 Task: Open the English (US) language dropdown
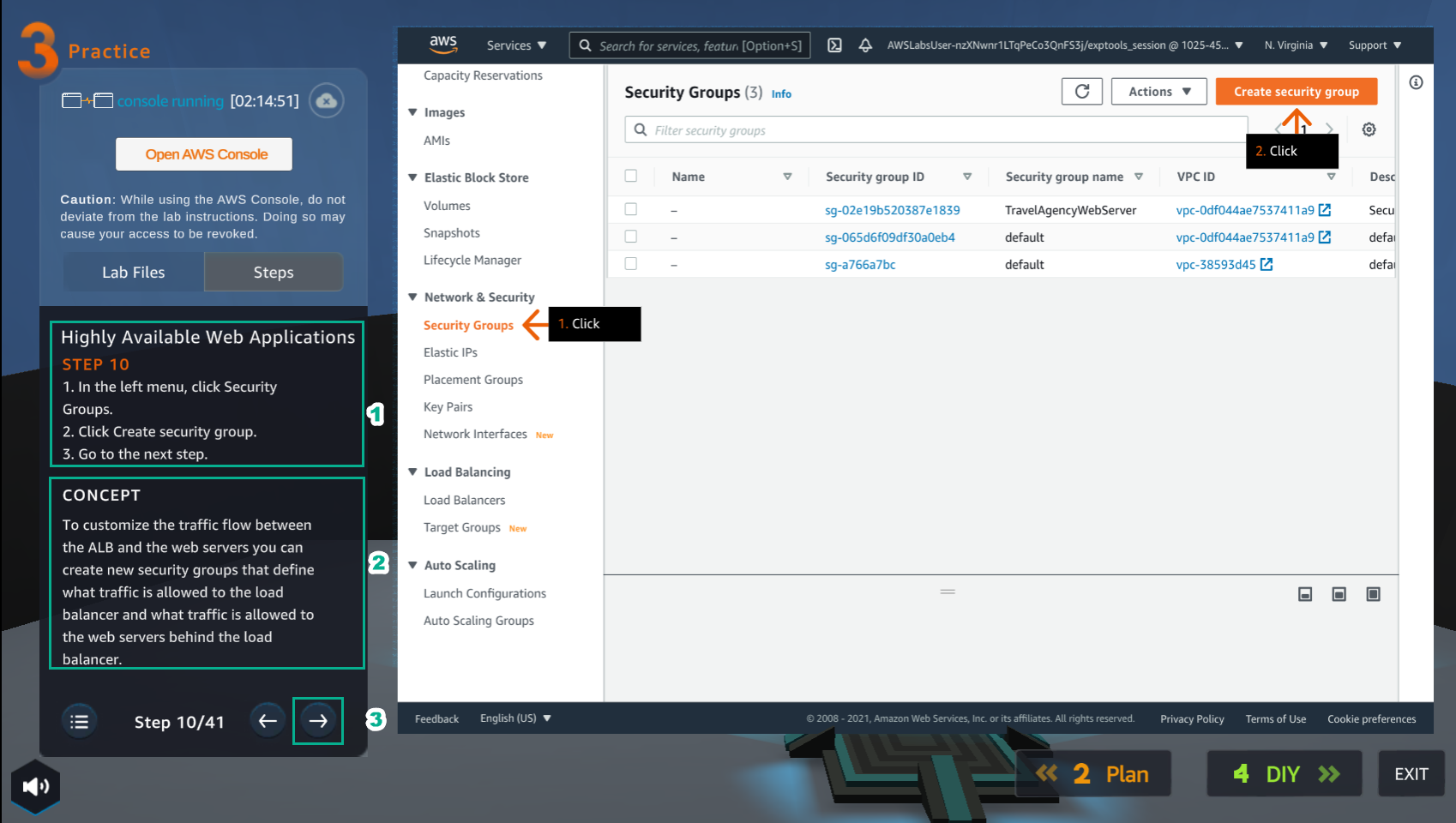coord(515,718)
